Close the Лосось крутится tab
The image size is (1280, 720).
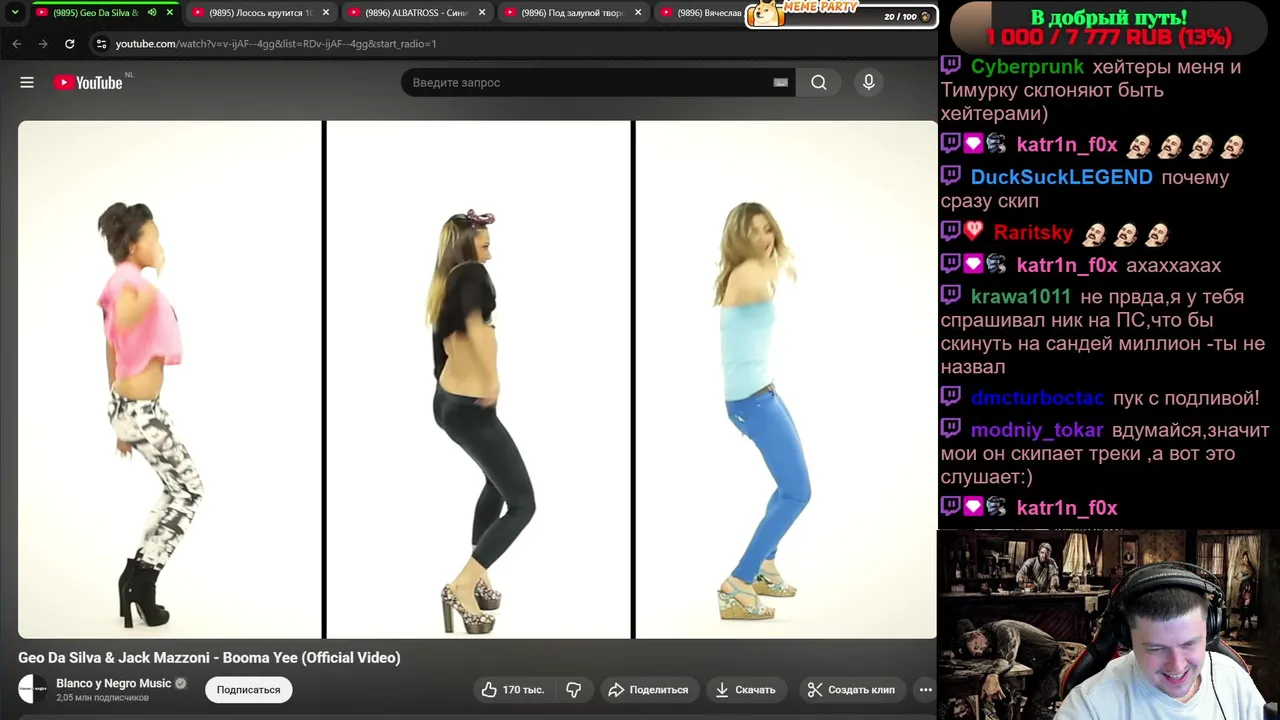coord(325,12)
